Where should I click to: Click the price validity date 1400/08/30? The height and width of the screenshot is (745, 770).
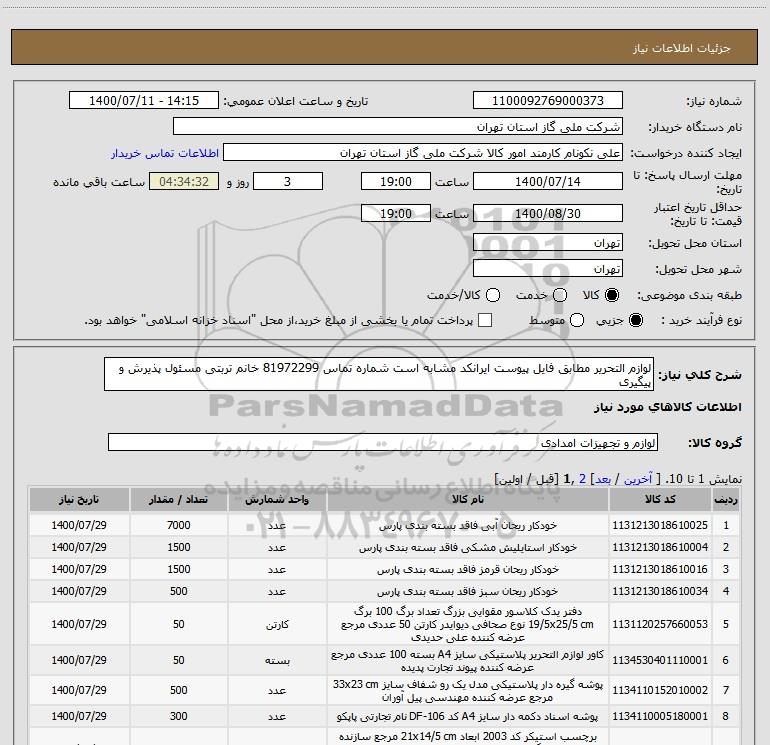(x=548, y=213)
